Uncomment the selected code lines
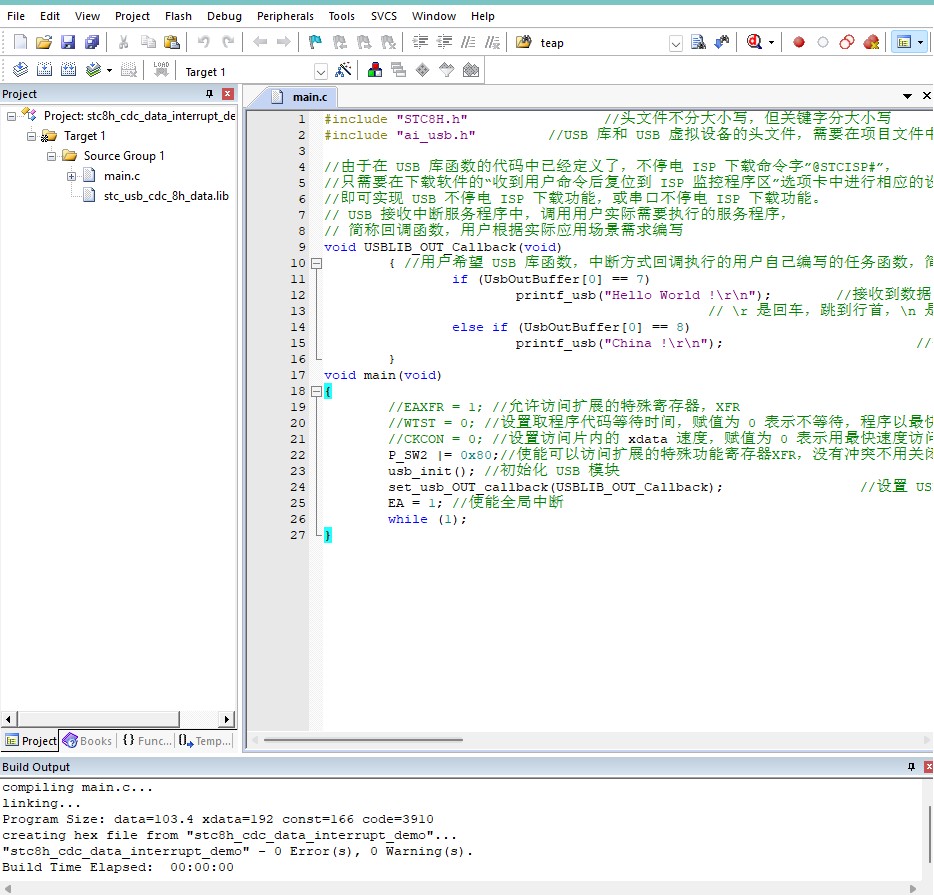This screenshot has width=934, height=895. pos(493,42)
